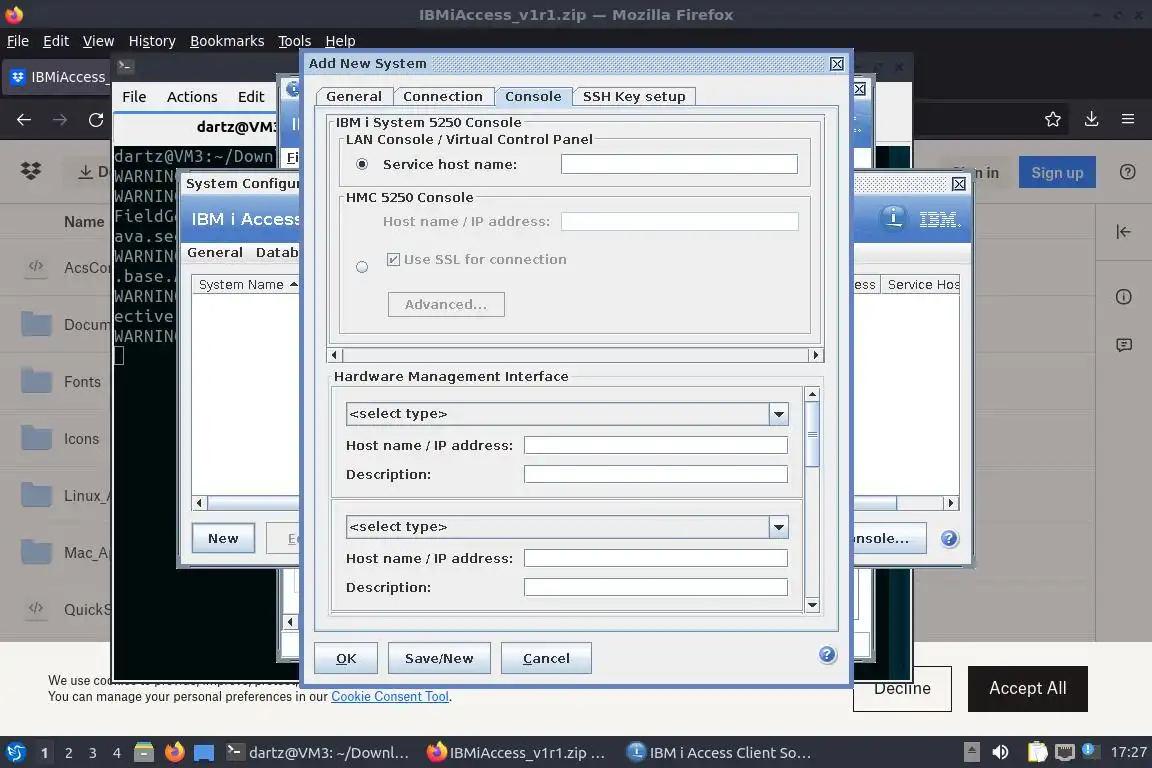
Task: Open Dropbox help question icon
Action: (1127, 172)
